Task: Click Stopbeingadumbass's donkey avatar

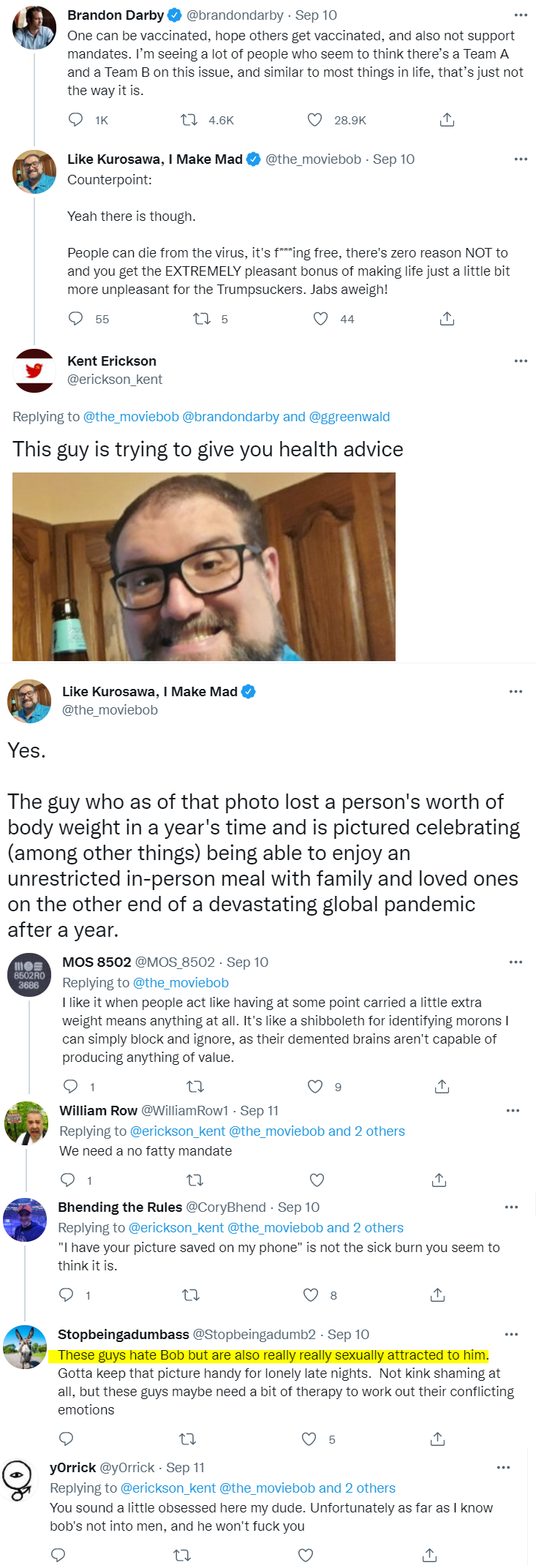Action: [x=26, y=1346]
